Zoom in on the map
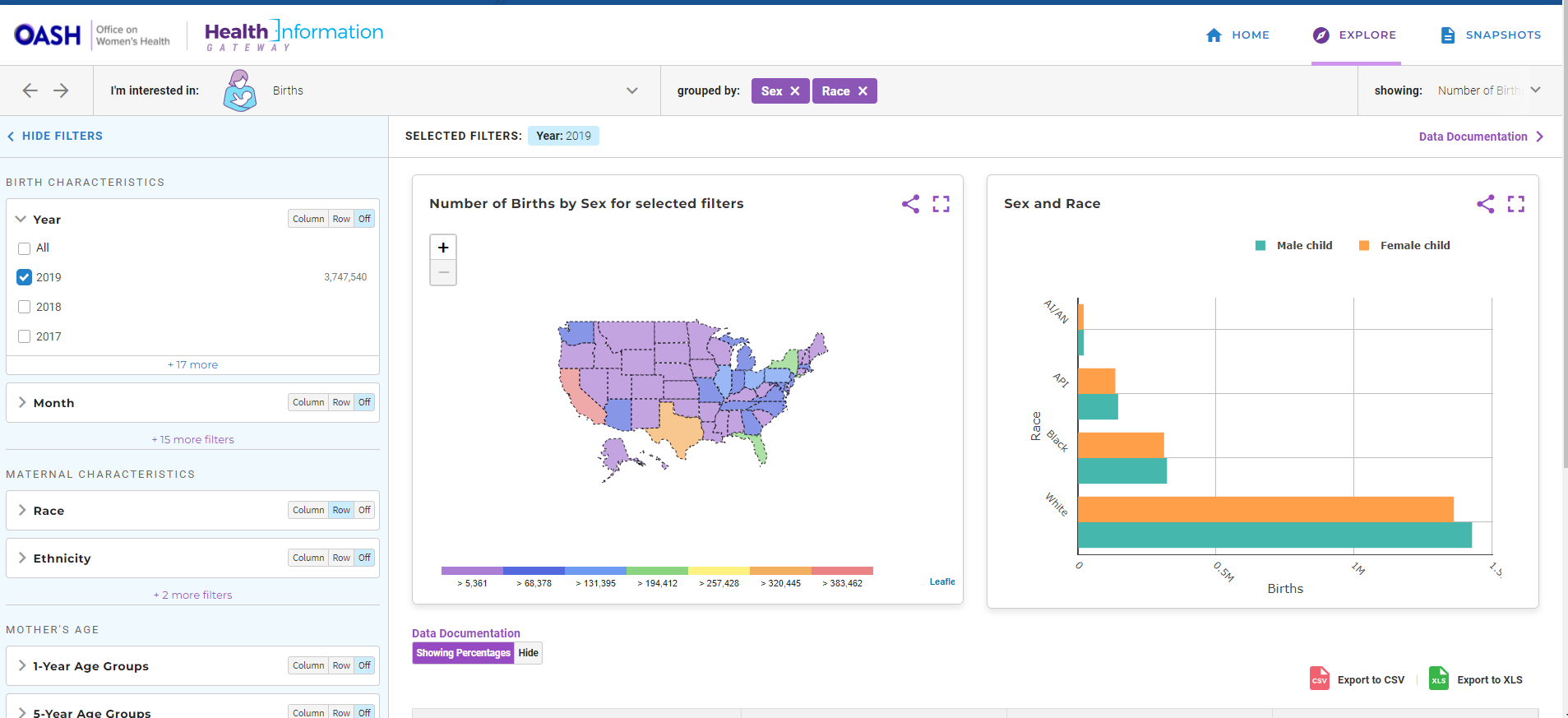 click(x=443, y=248)
